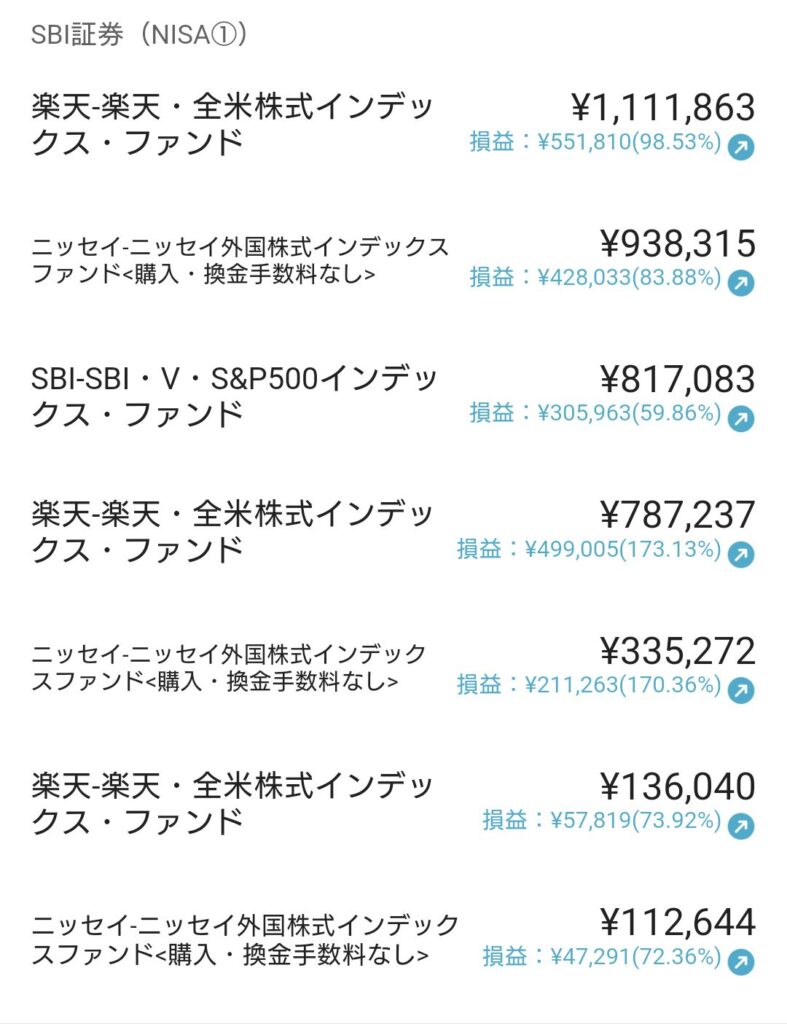The height and width of the screenshot is (1024, 787).
Task: Open arrow icon beside ¥57,819 profit
Action: (x=741, y=826)
